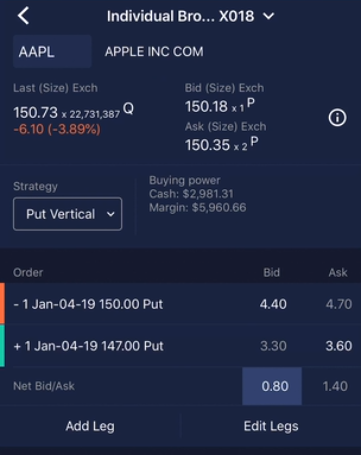Screen dimensions: 361x455
Task: Tap the bid quote 150.18
Action: click(206, 107)
